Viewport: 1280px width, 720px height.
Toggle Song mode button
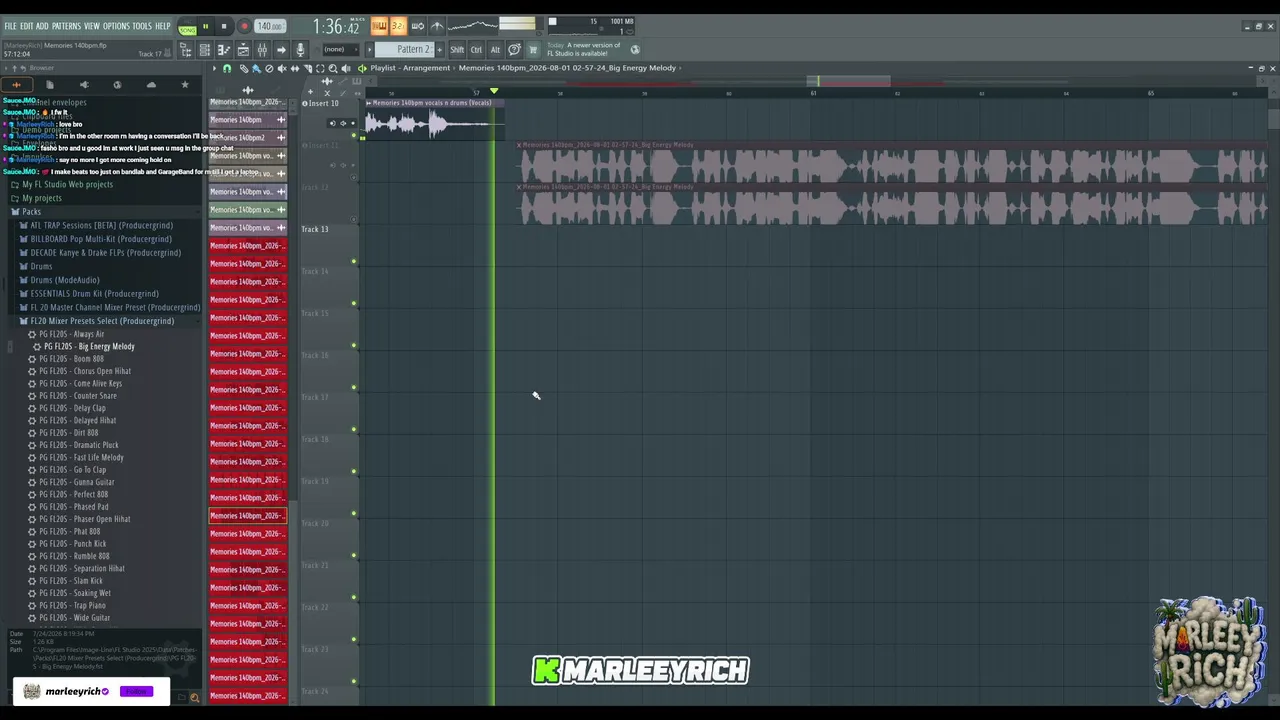click(x=187, y=28)
